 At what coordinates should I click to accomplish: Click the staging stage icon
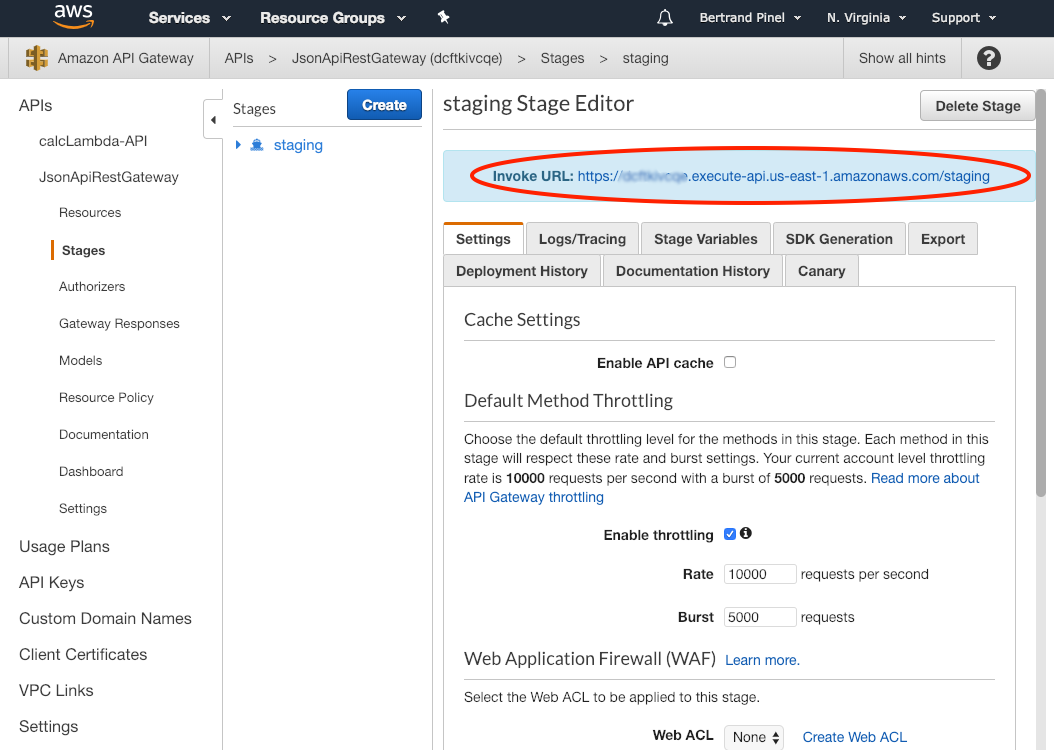coord(257,145)
